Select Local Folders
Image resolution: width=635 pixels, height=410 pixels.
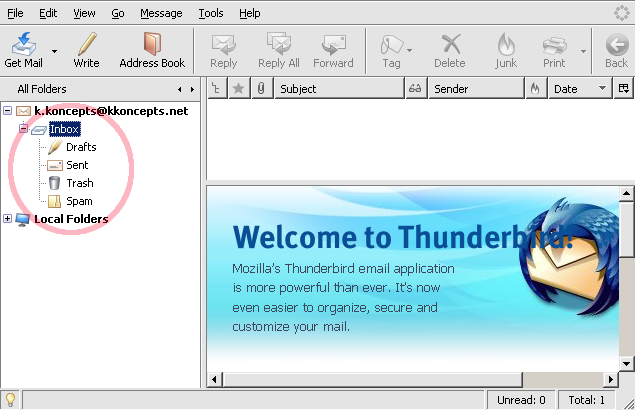[71, 219]
